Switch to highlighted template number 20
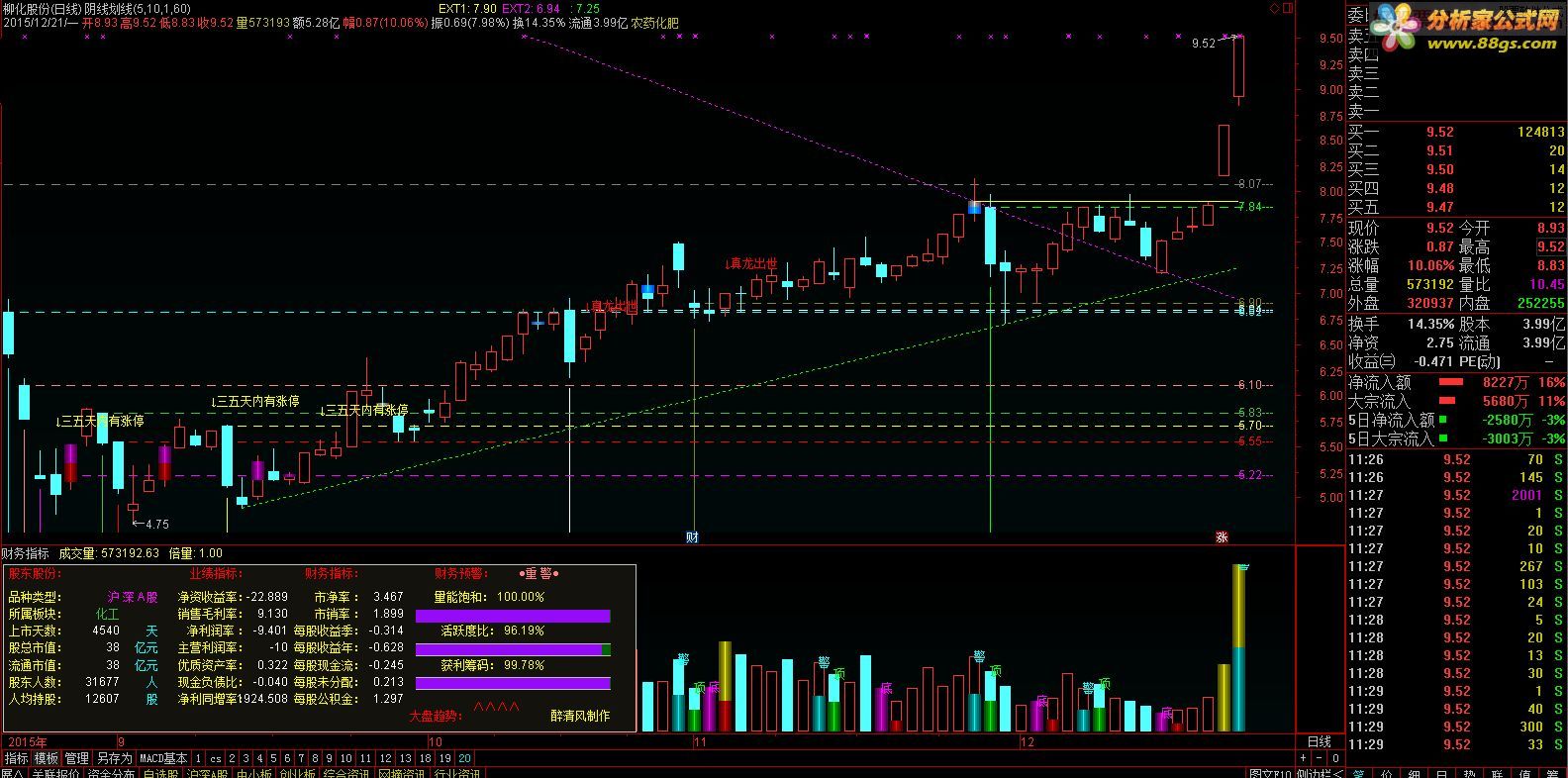The image size is (1568, 778). point(464,758)
